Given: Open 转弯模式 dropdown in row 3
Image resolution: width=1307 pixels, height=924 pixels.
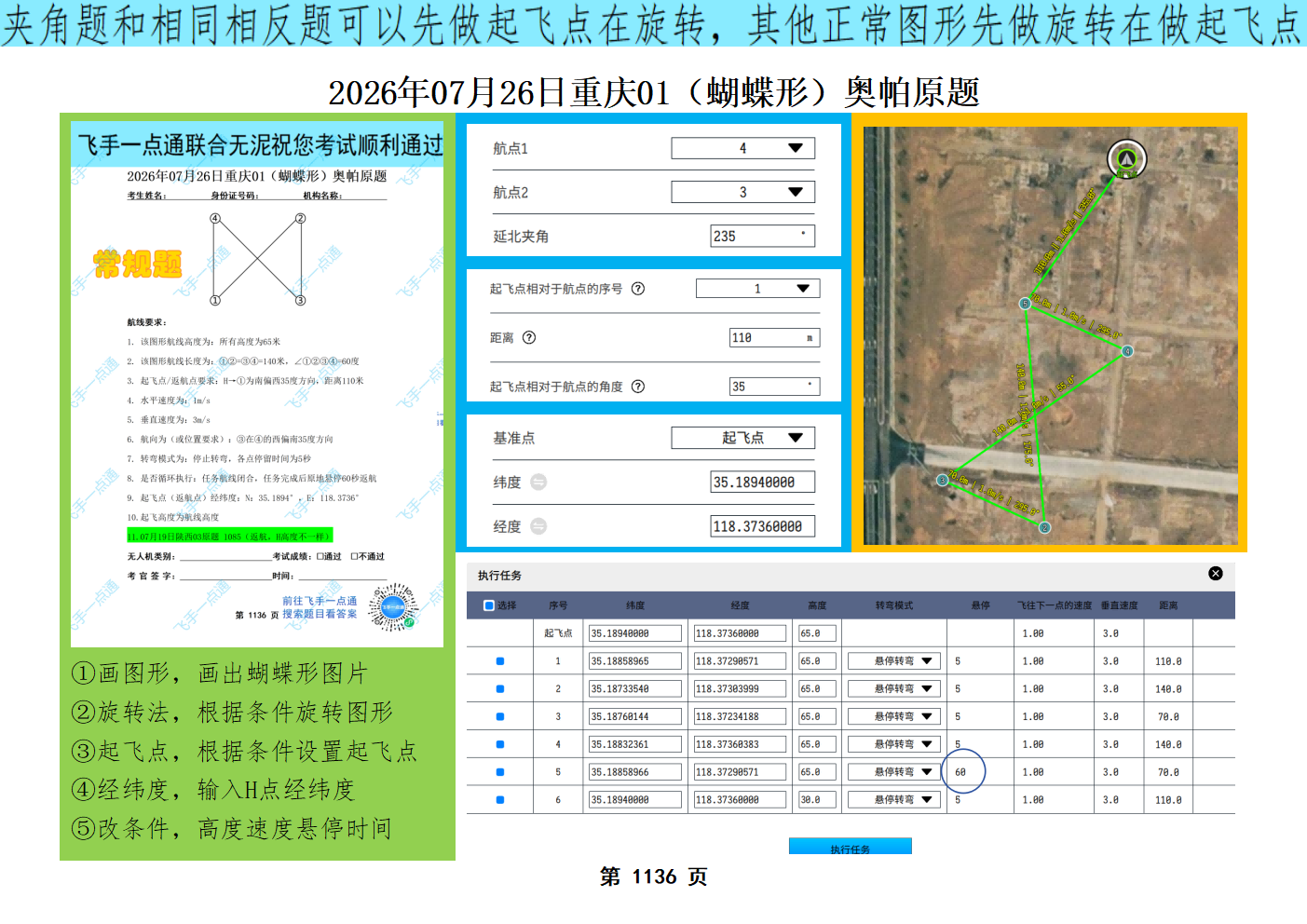Looking at the screenshot, I should coord(894,716).
